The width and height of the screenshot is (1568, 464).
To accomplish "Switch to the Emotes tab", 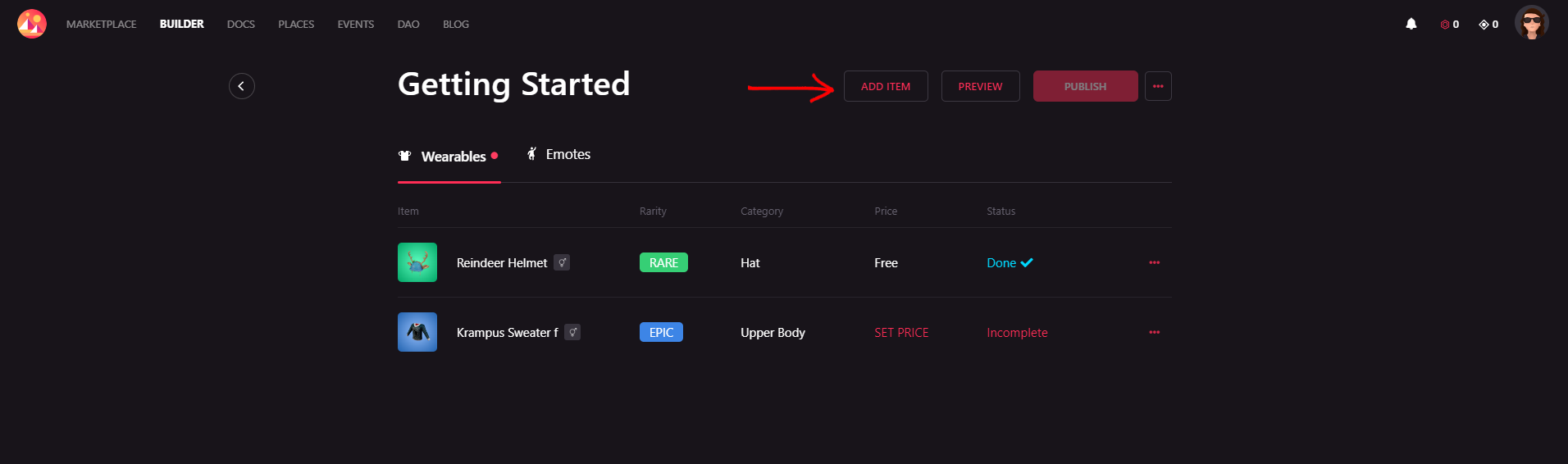I will (x=558, y=154).
